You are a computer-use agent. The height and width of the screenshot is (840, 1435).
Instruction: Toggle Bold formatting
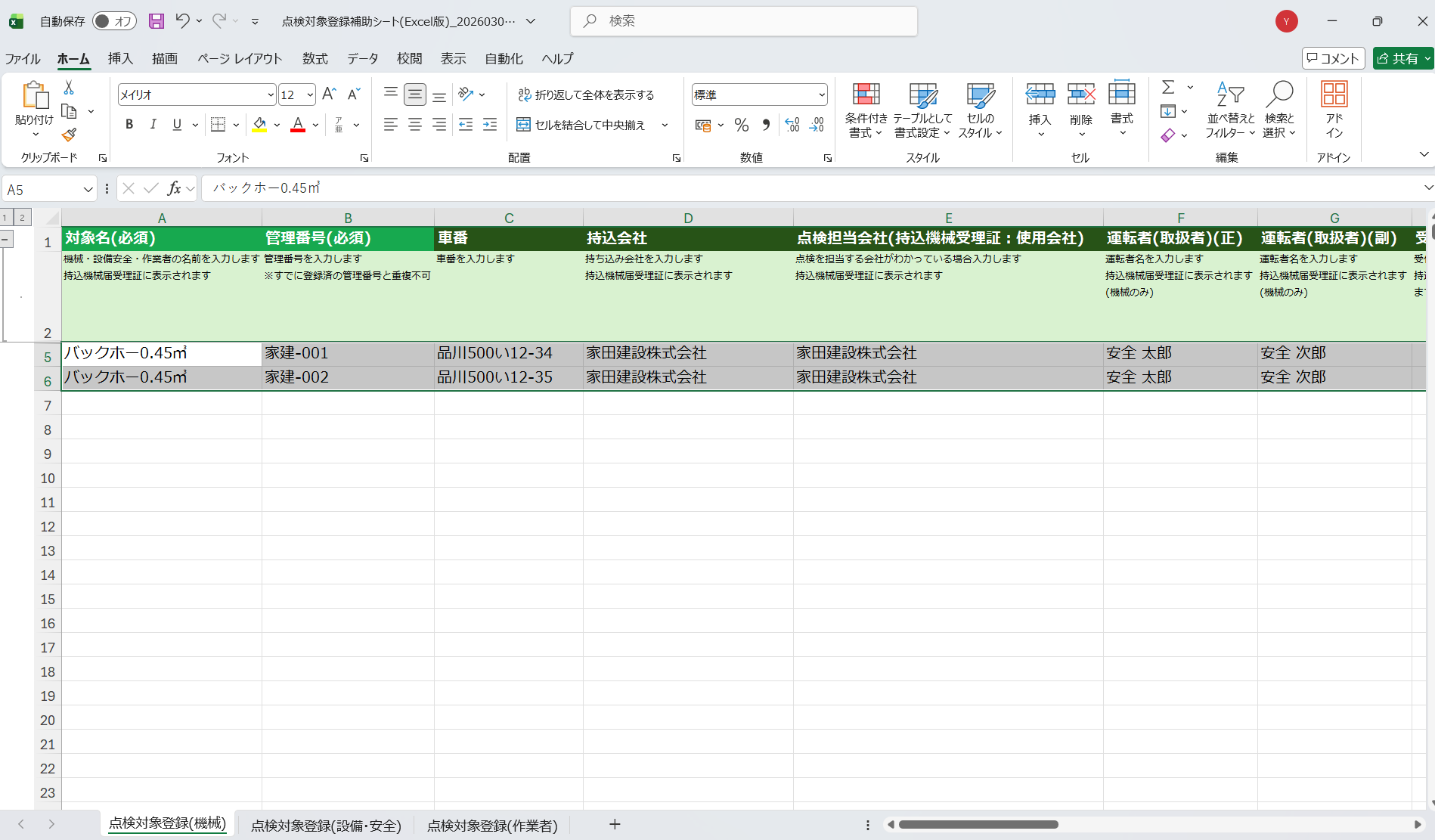coord(129,125)
